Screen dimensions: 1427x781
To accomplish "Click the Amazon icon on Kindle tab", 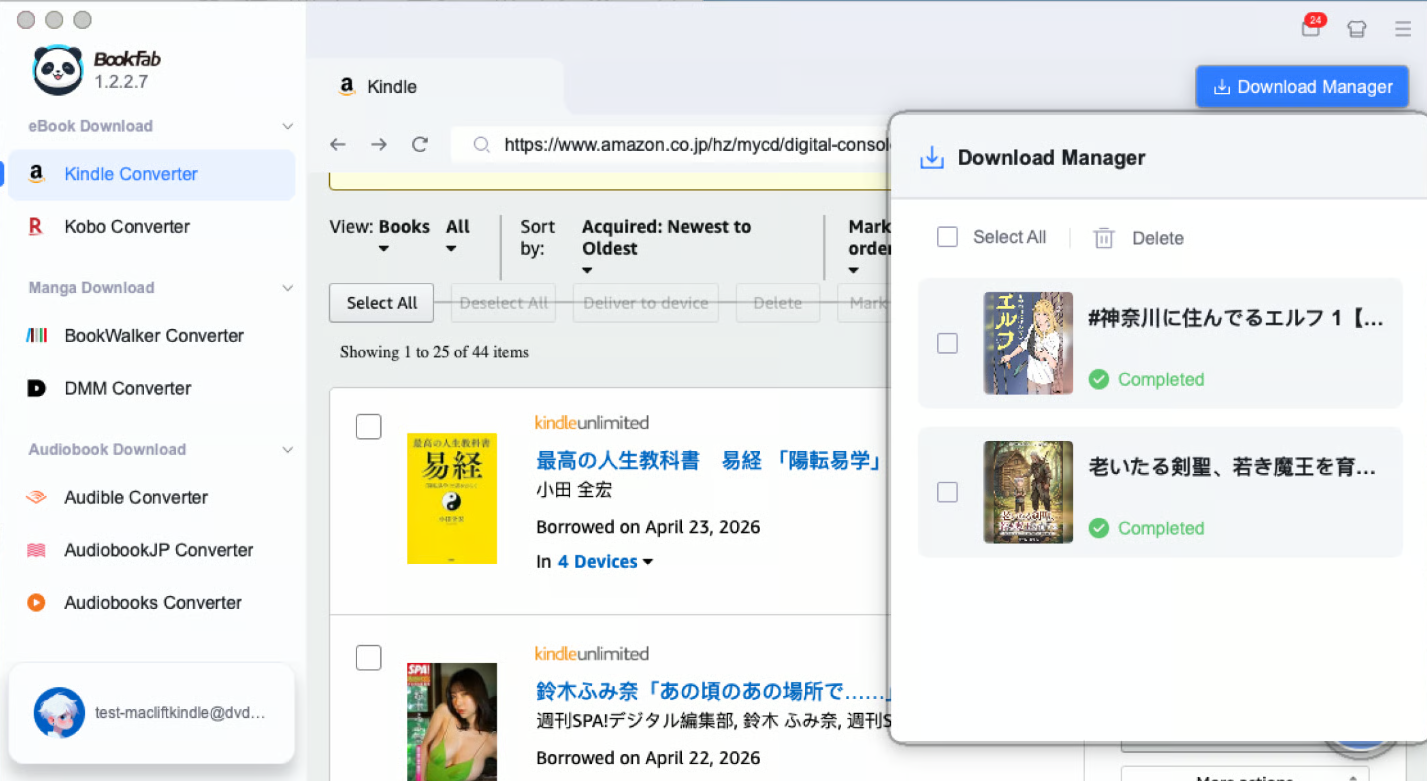I will (347, 87).
